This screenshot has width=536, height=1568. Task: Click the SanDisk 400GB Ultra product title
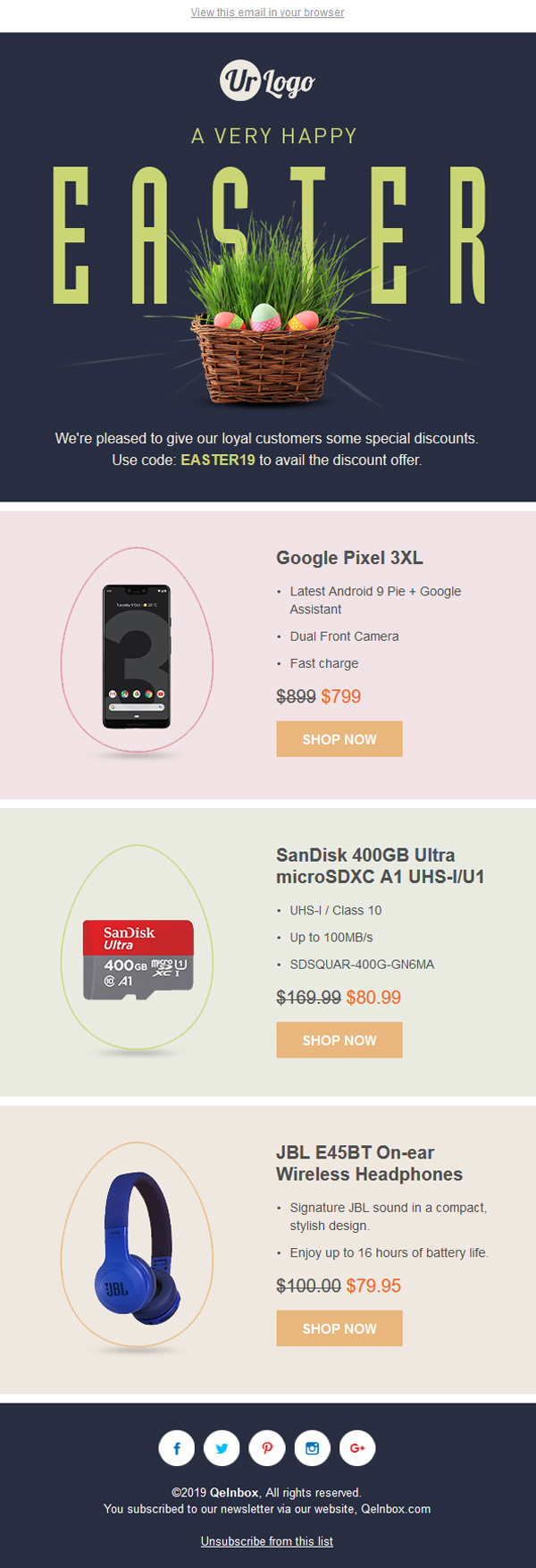pyautogui.click(x=380, y=865)
